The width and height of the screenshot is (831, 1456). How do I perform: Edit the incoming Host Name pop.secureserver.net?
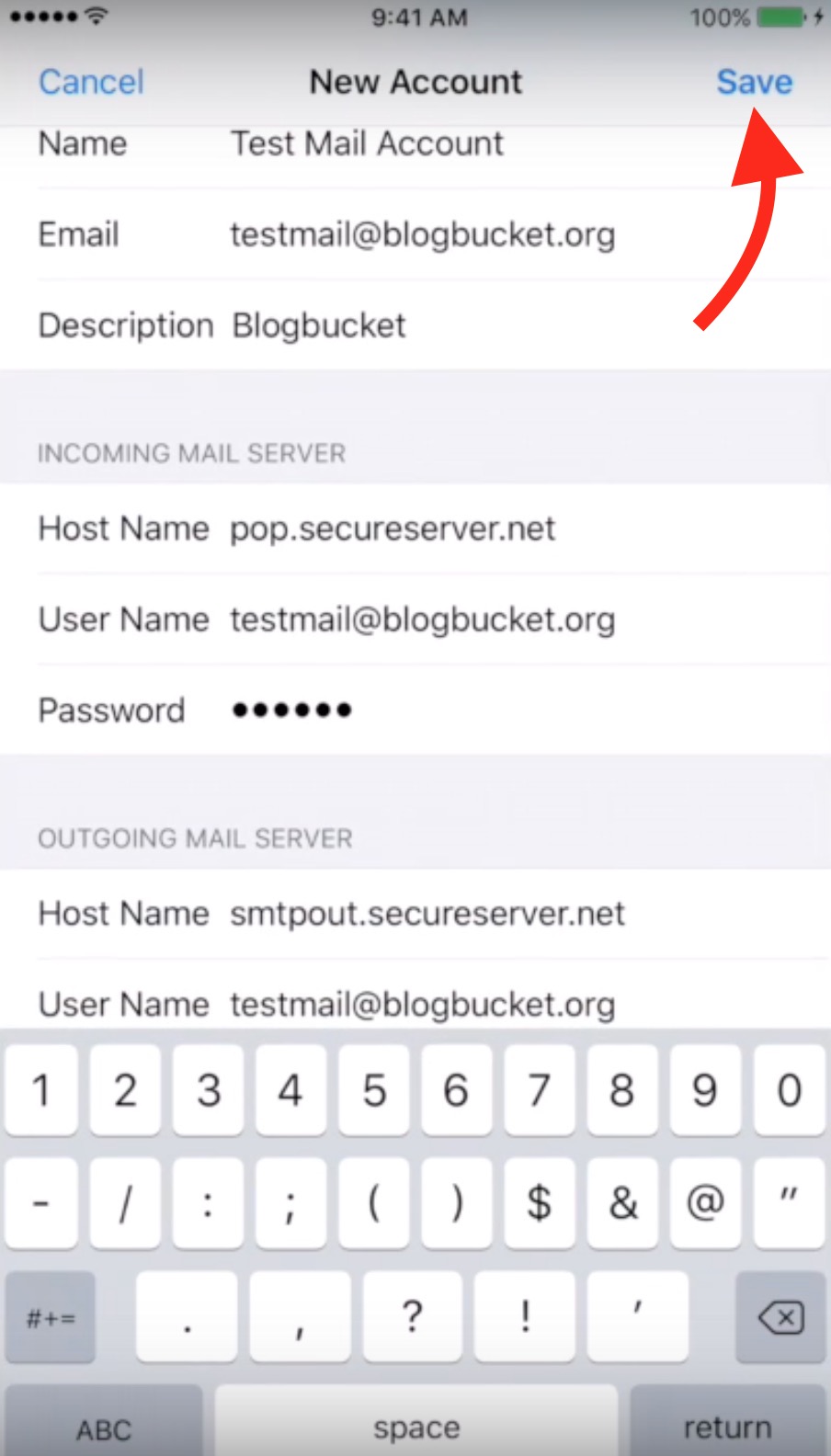click(x=415, y=529)
